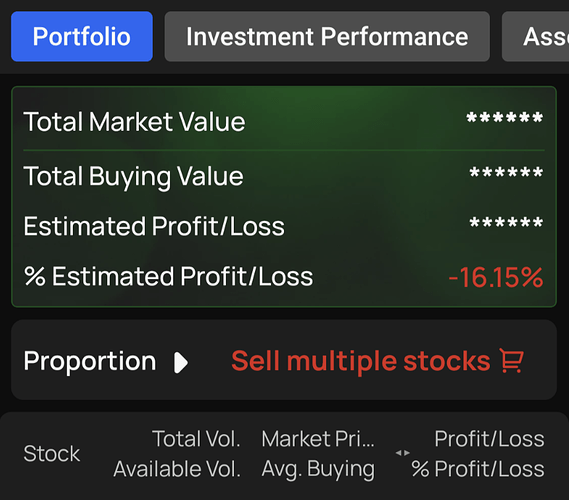This screenshot has height=500, width=569.
Task: Sort by Stock column header
Action: click(x=52, y=454)
